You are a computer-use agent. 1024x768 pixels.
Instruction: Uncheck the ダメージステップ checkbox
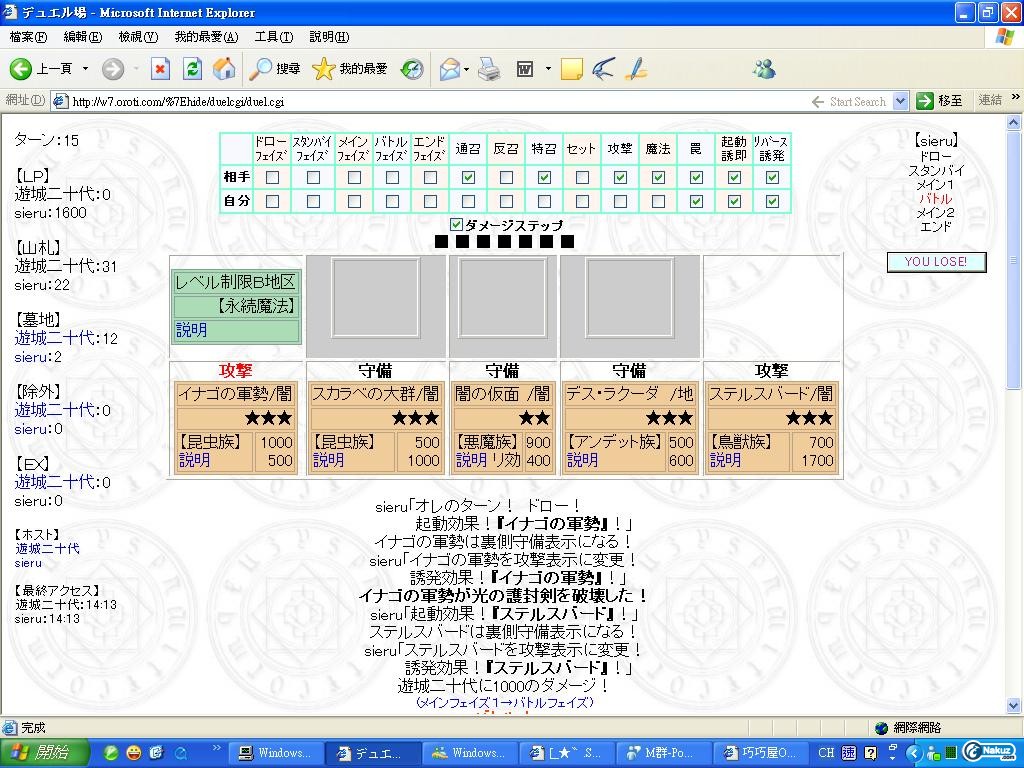(456, 225)
